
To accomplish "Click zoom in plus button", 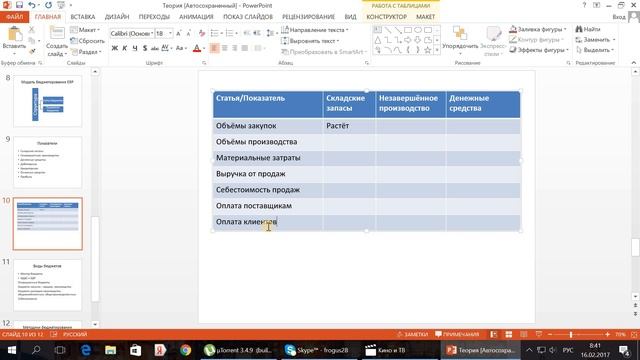I will tap(607, 334).
